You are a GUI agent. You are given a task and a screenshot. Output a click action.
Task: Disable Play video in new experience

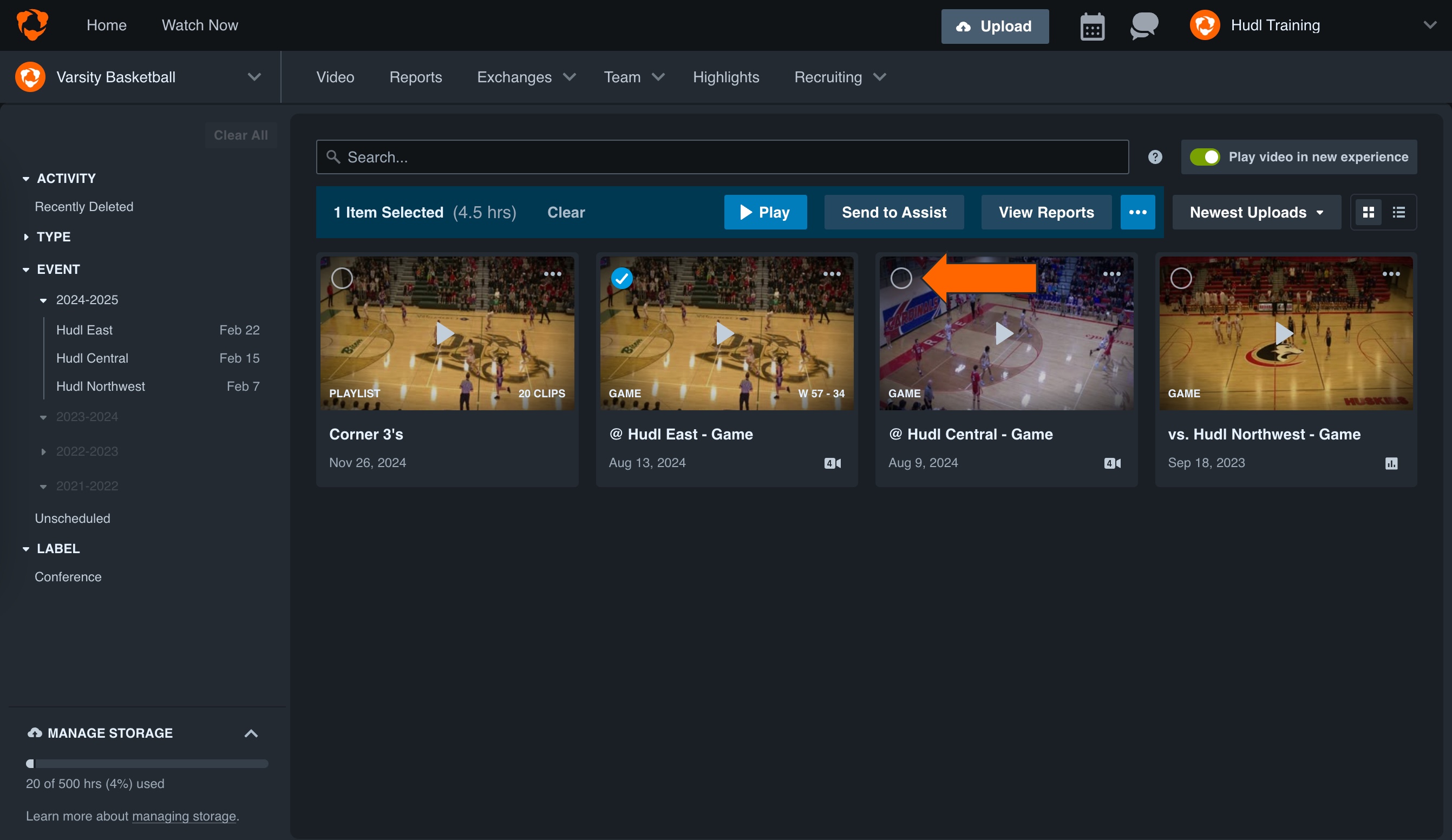tap(1205, 157)
